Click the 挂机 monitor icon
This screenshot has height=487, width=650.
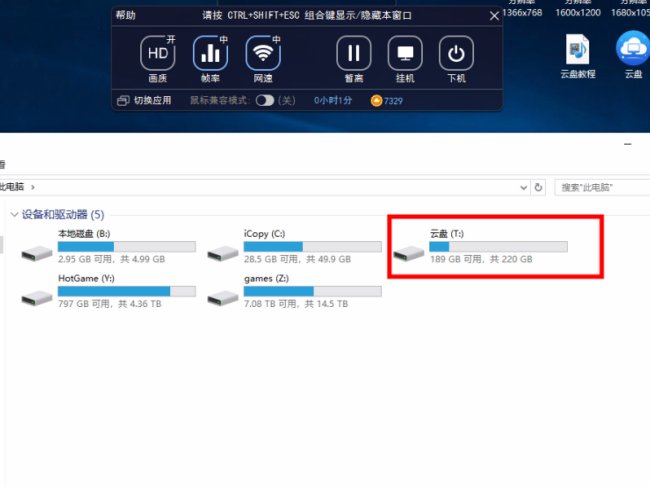pos(405,54)
